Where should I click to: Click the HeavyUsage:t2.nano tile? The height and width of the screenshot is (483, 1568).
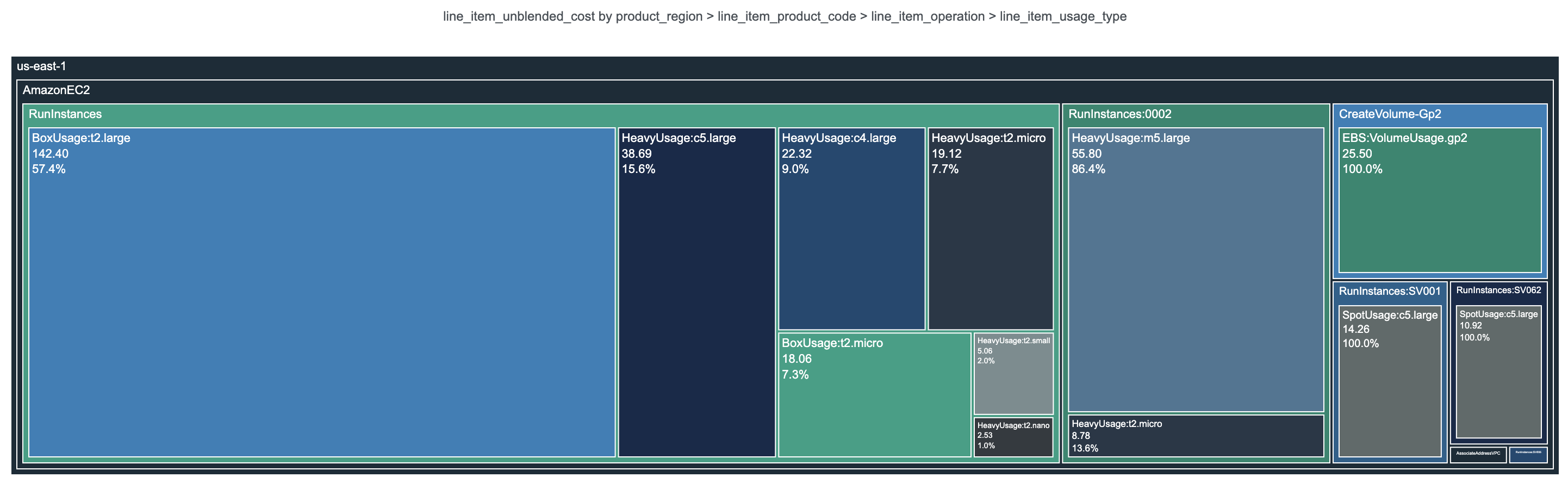[x=1013, y=437]
